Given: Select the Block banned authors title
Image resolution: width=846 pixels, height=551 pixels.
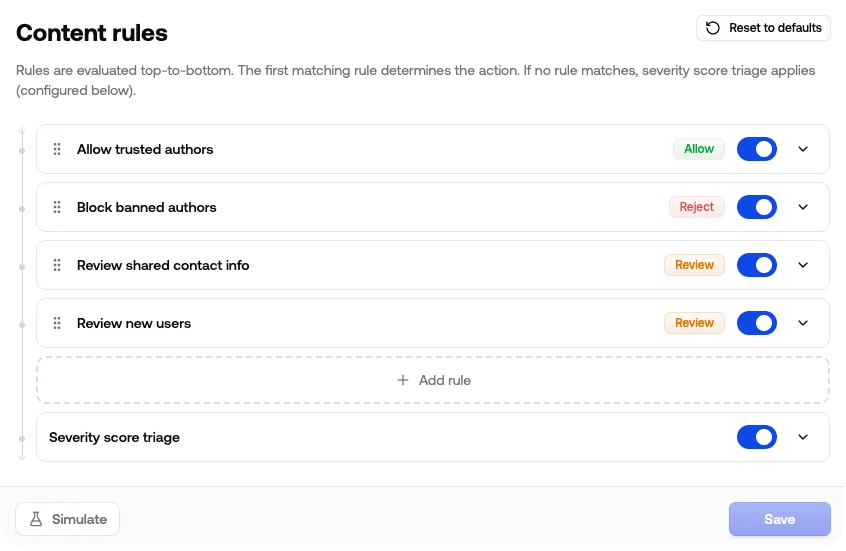Looking at the screenshot, I should click(x=147, y=207).
